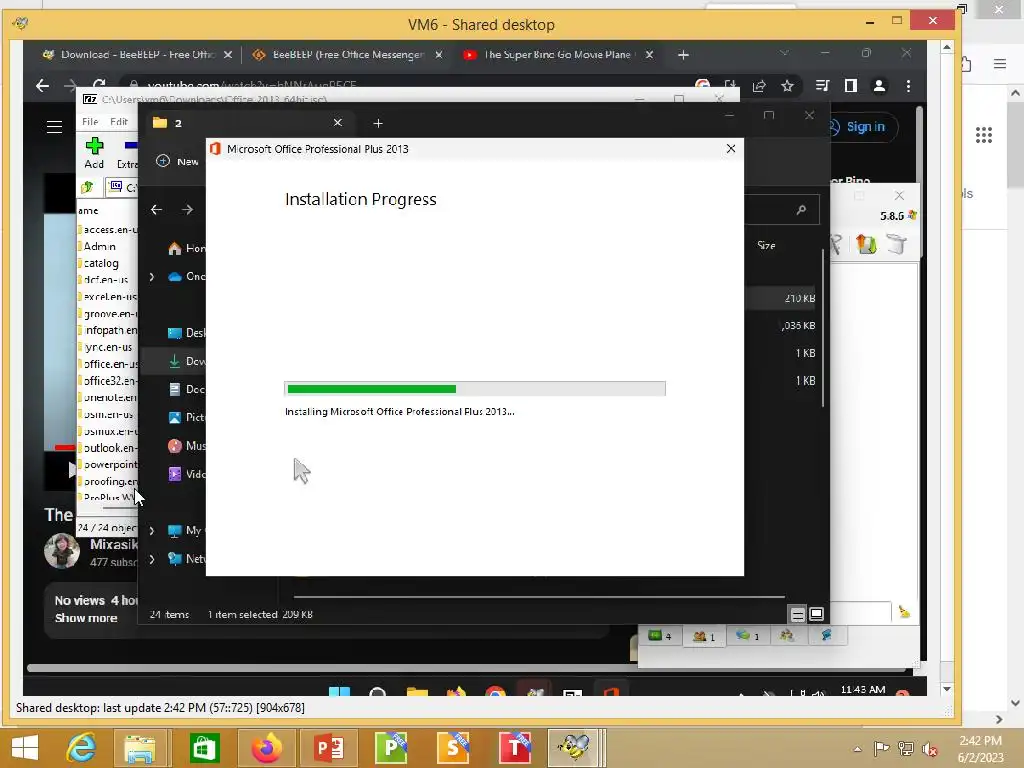Image resolution: width=1024 pixels, height=768 pixels.
Task: Sort by Size column in Explorer
Action: tap(766, 245)
